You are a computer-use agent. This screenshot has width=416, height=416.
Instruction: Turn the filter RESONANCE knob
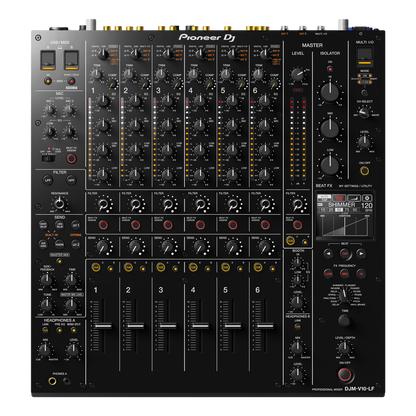pyautogui.click(x=59, y=203)
